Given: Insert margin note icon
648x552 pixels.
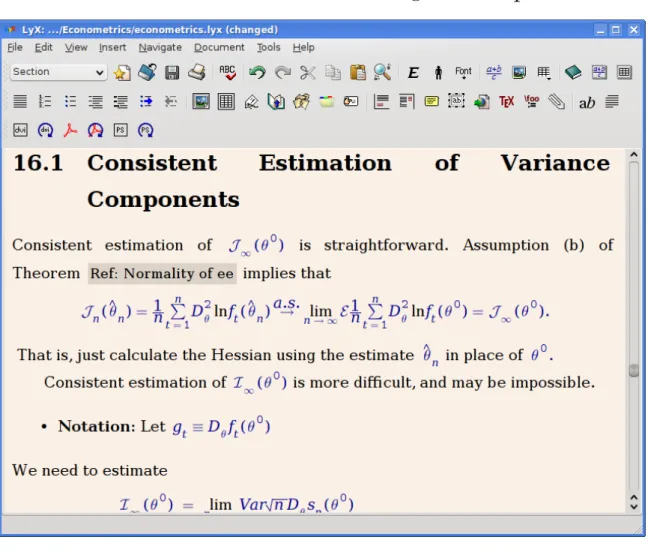Looking at the screenshot, I should tap(407, 102).
